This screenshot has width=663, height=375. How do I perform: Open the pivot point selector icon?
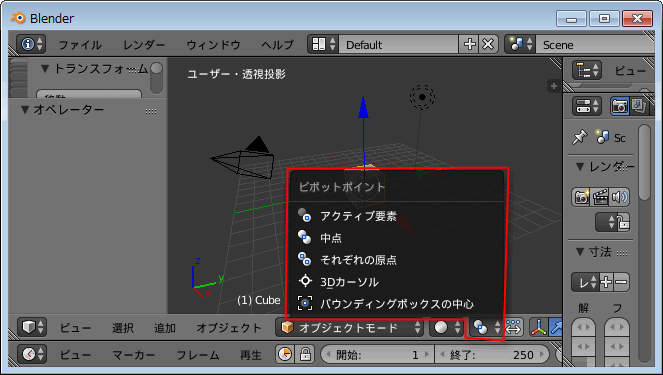486,327
